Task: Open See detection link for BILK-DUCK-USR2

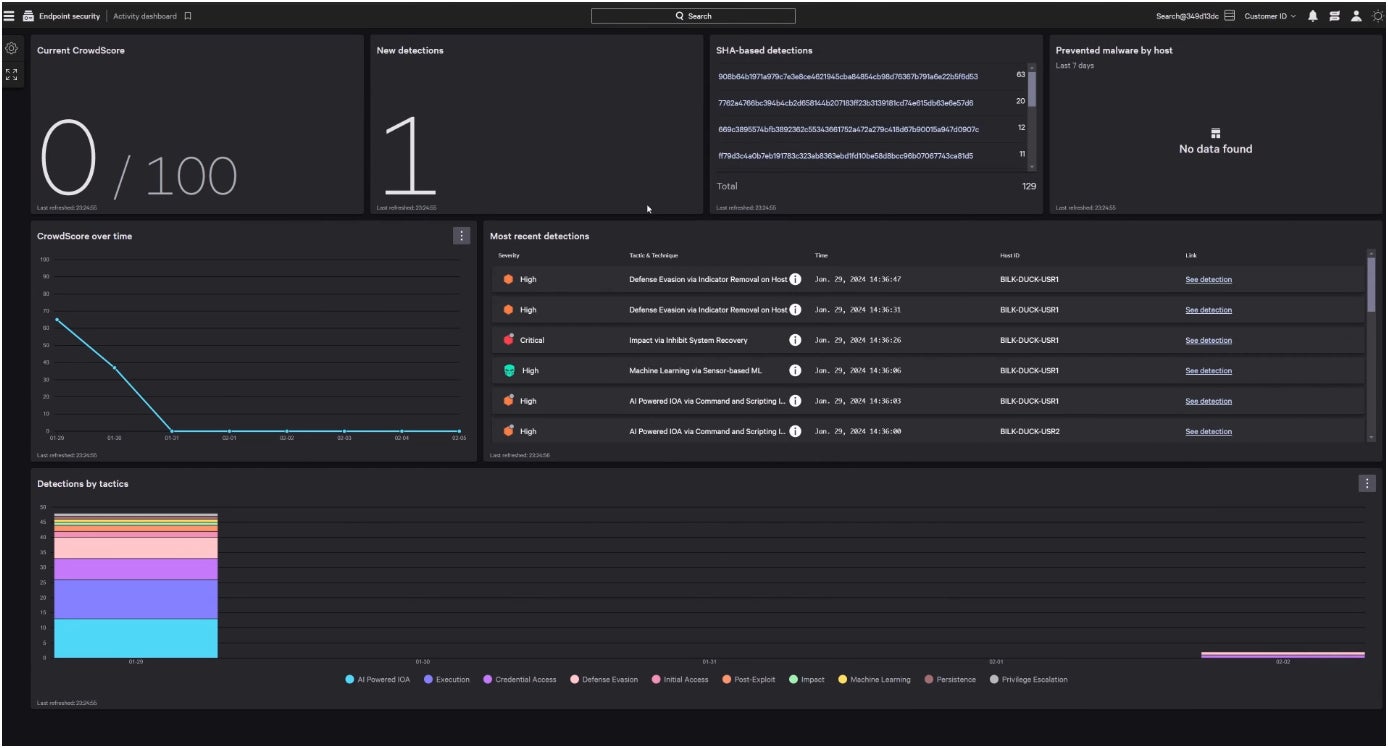Action: click(x=1208, y=432)
